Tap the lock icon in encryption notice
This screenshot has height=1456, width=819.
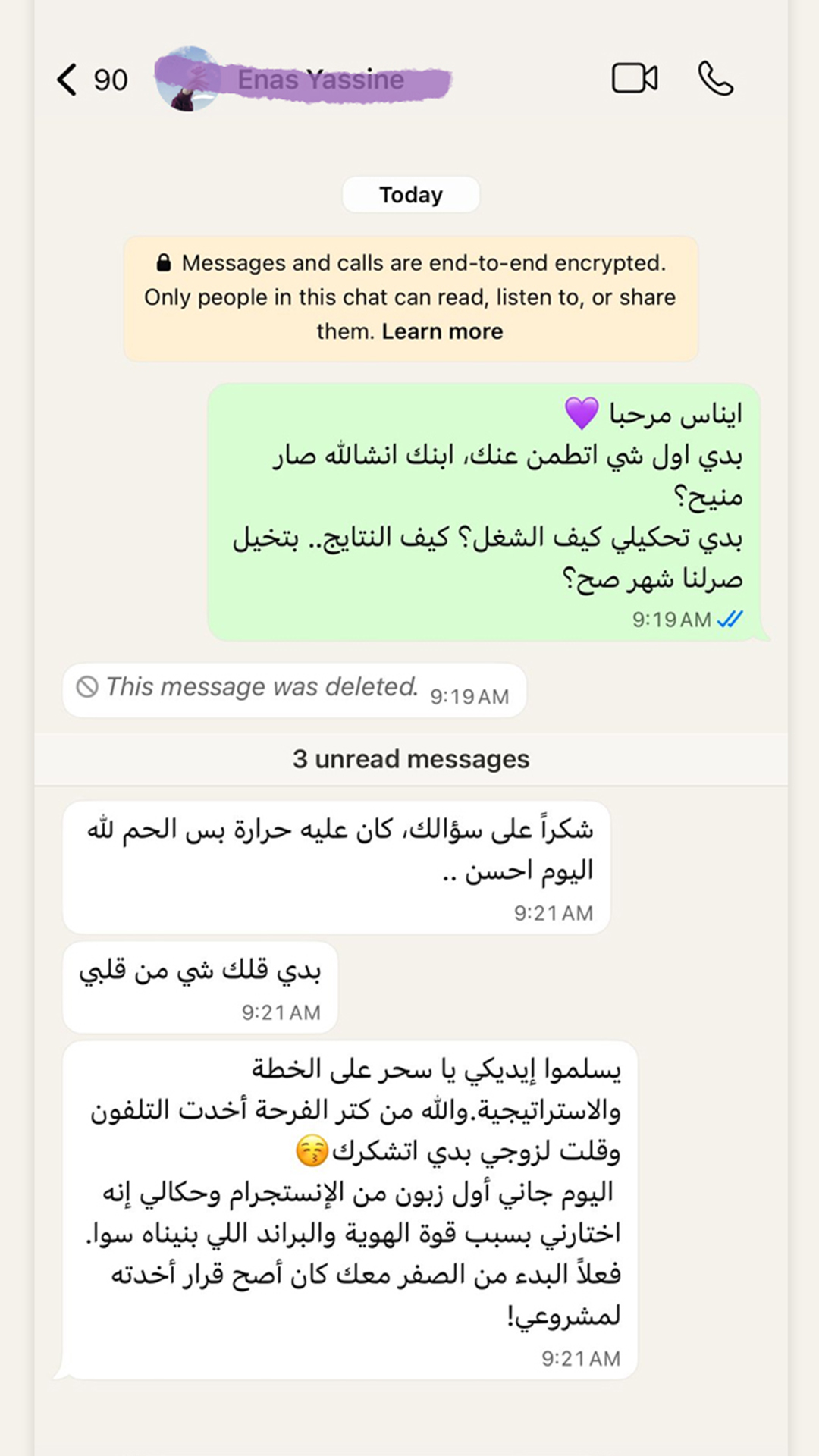(x=164, y=263)
